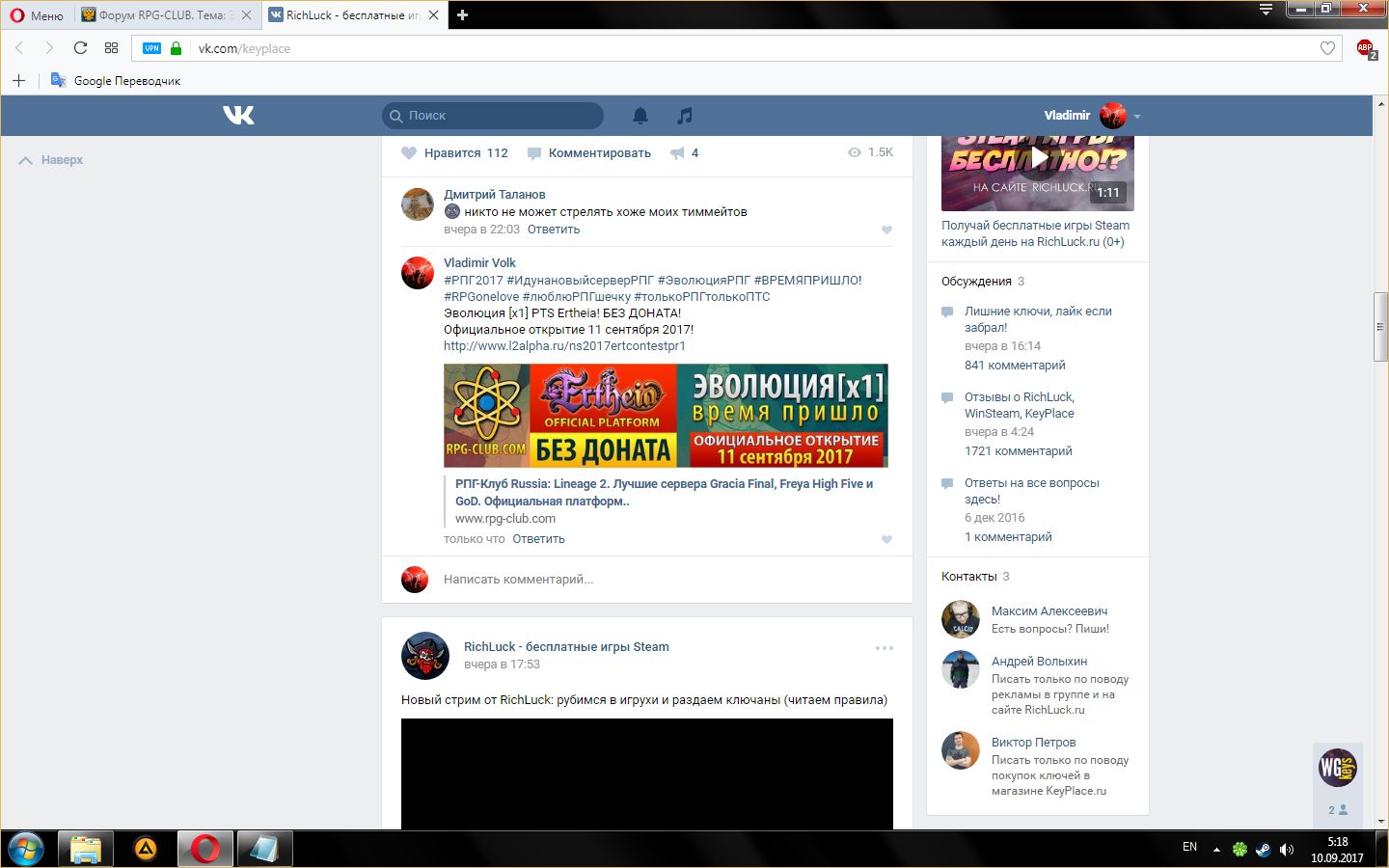Image resolution: width=1389 pixels, height=868 pixels.
Task: Go to VK home via logo
Action: [238, 115]
